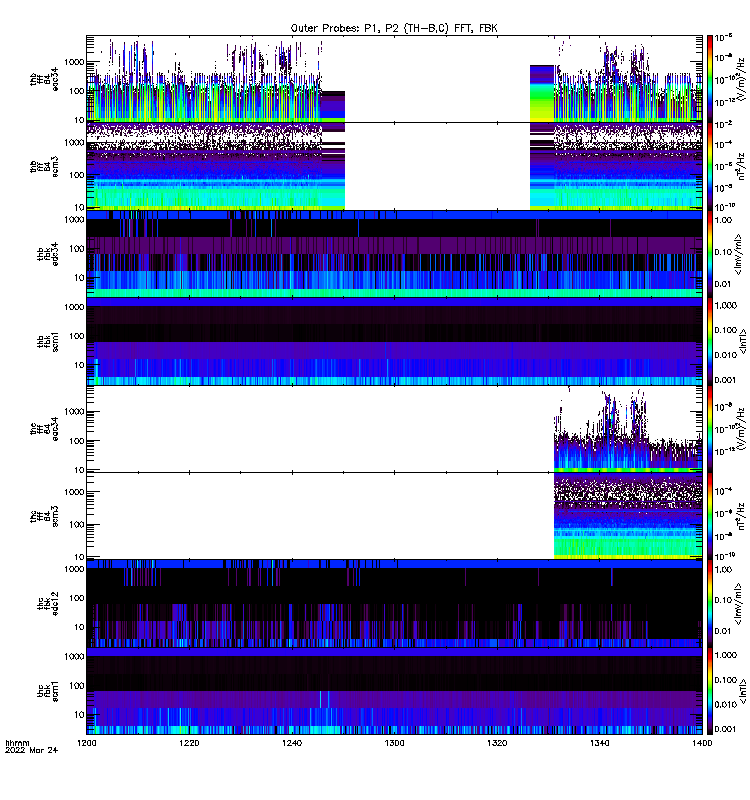This screenshot has height=800, width=750.
Task: Click the '2022 Mar 24' date label
Action: pos(31,750)
